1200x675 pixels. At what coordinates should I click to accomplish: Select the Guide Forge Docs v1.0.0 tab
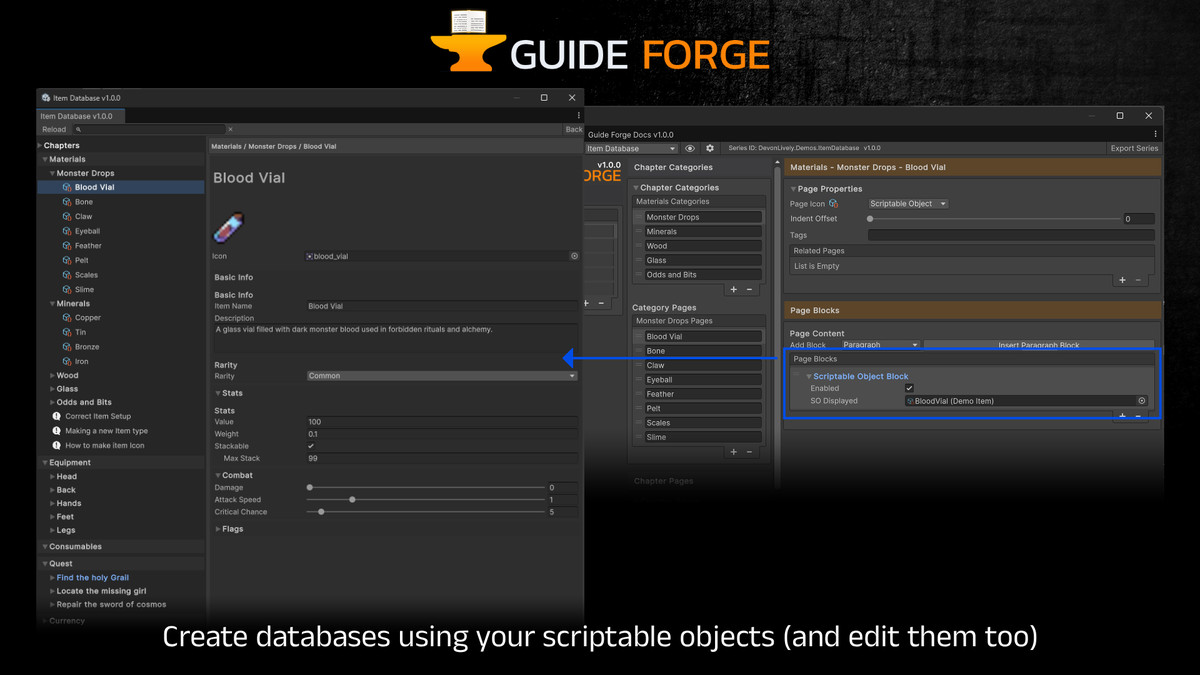pos(630,134)
